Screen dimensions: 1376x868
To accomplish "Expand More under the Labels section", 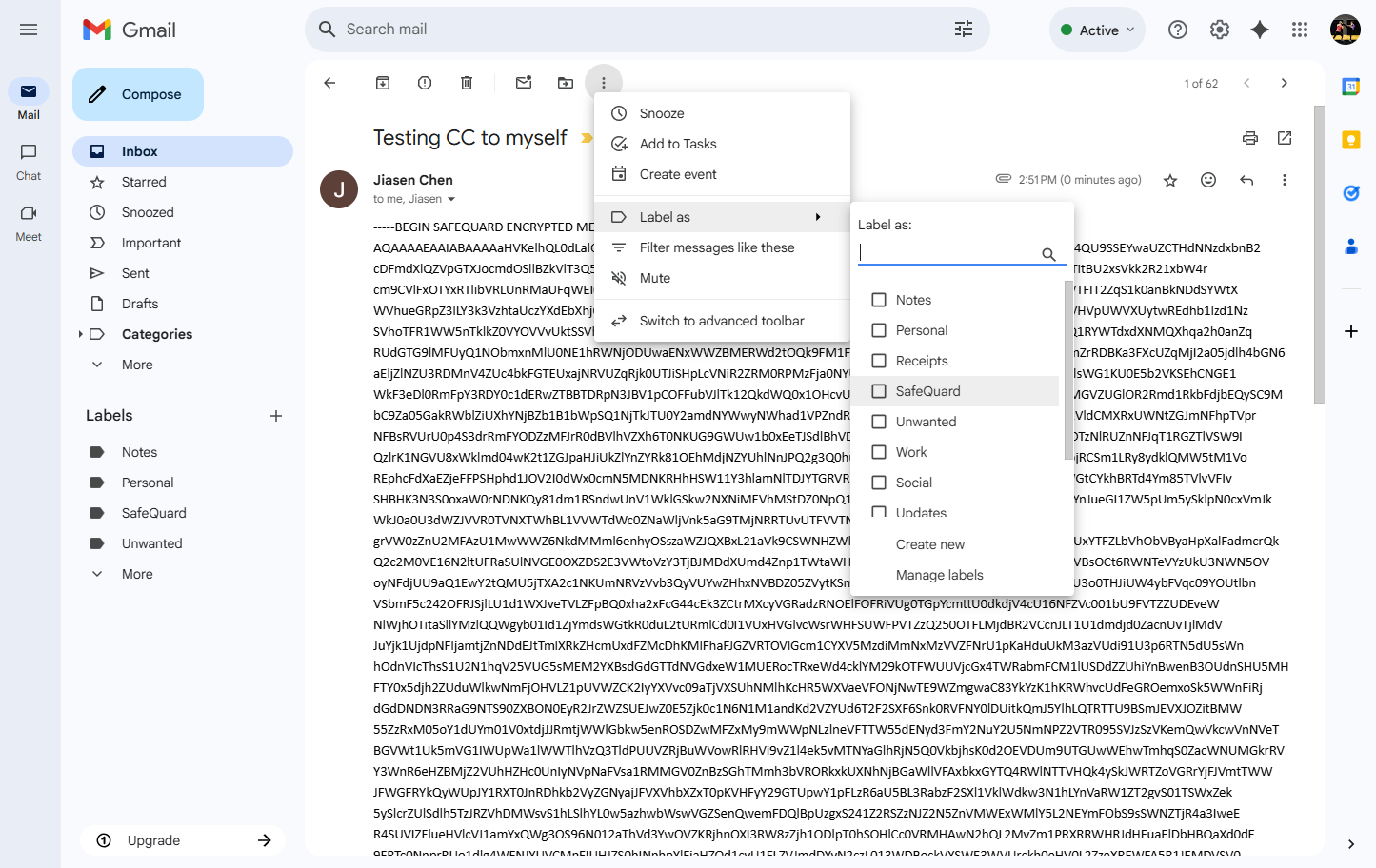I will 137,574.
